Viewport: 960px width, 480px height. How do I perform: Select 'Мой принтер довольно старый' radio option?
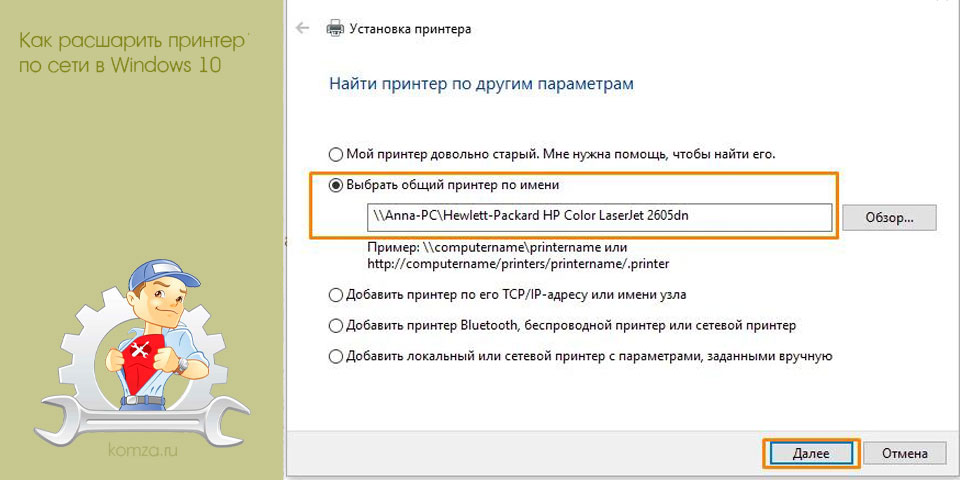(336, 154)
